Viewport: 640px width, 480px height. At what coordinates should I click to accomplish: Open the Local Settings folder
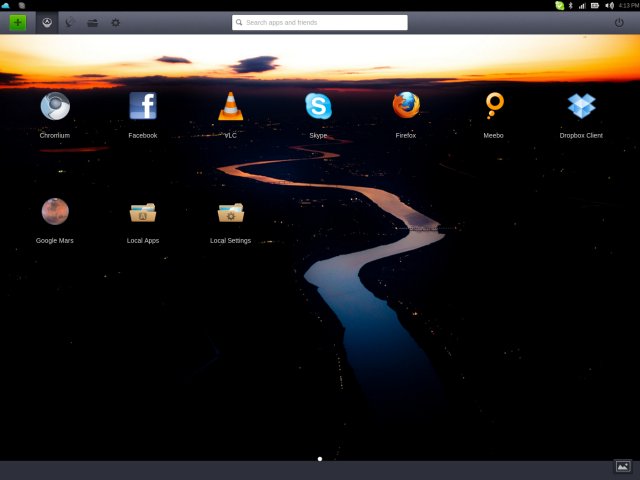coord(231,212)
